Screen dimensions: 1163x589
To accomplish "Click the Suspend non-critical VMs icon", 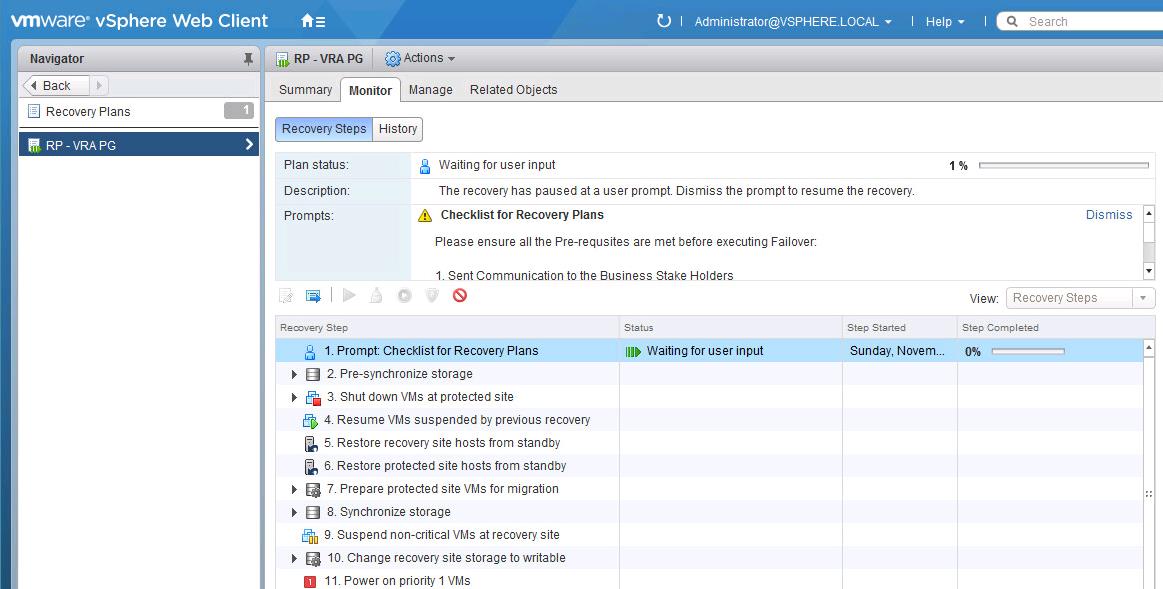I will coord(309,536).
